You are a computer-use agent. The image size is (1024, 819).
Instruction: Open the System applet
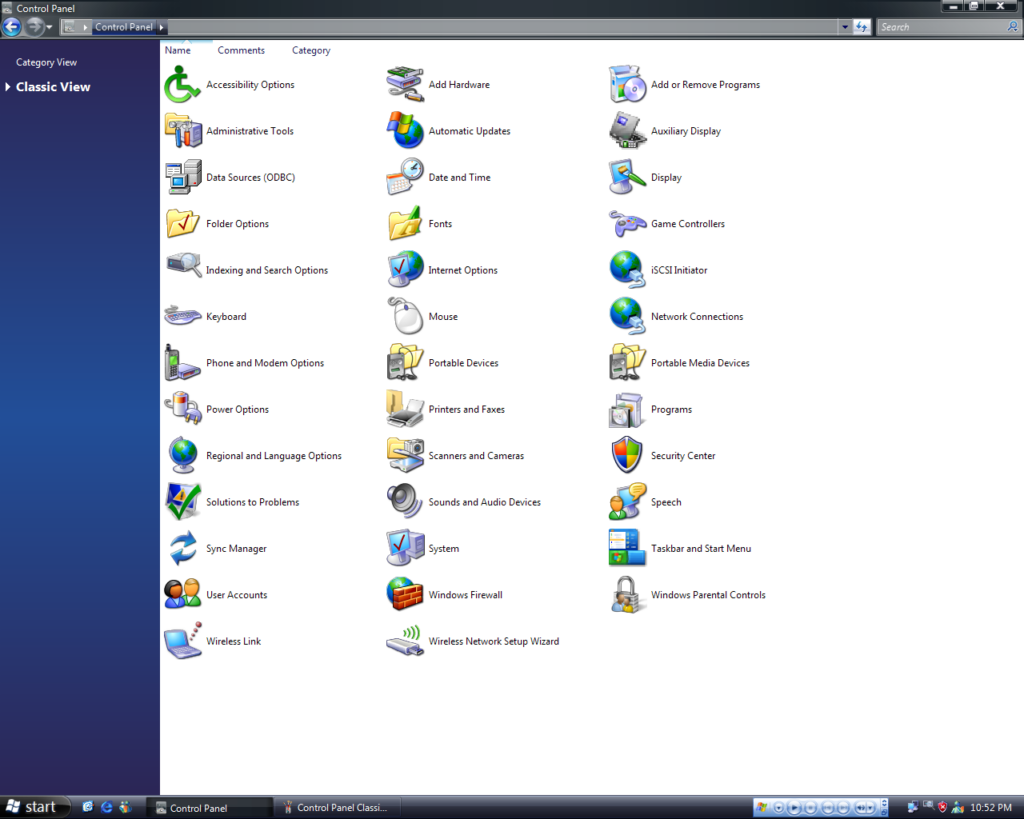pyautogui.click(x=423, y=548)
